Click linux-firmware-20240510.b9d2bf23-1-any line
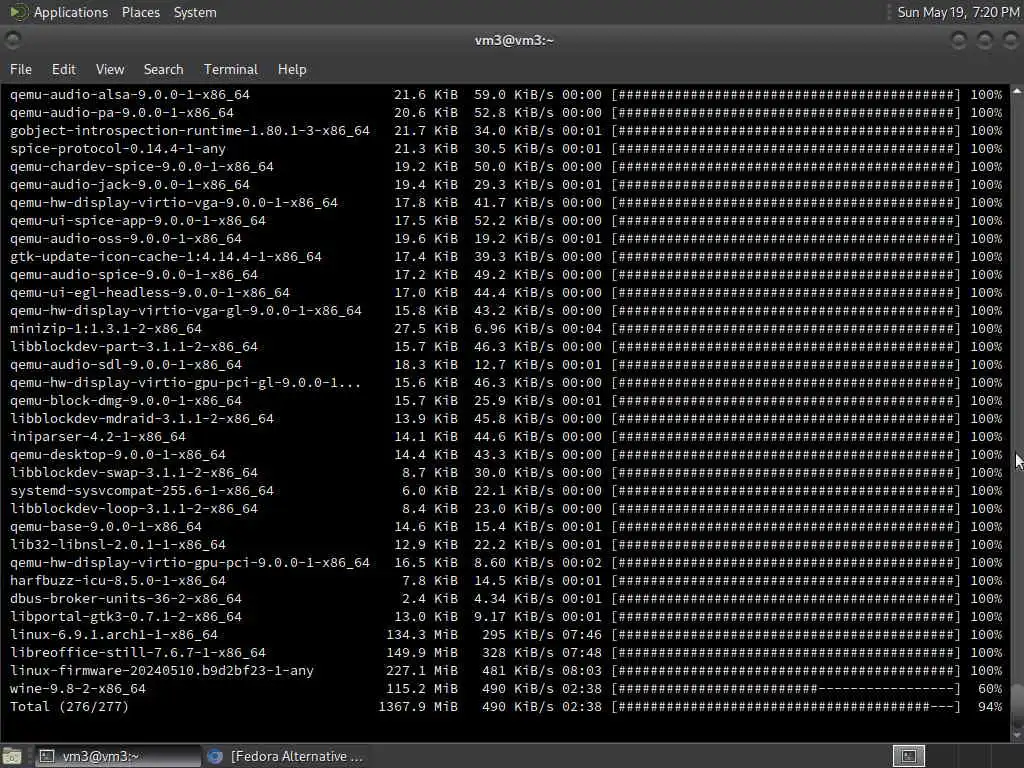 506,671
